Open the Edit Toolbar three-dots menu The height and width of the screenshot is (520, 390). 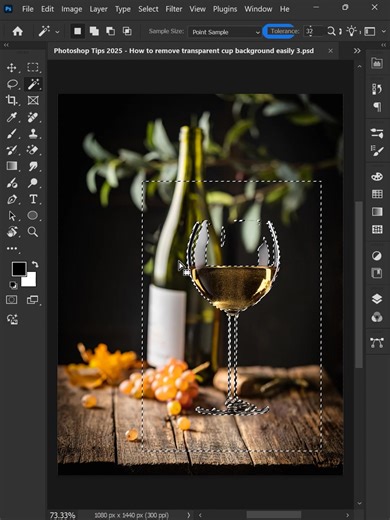point(12,248)
